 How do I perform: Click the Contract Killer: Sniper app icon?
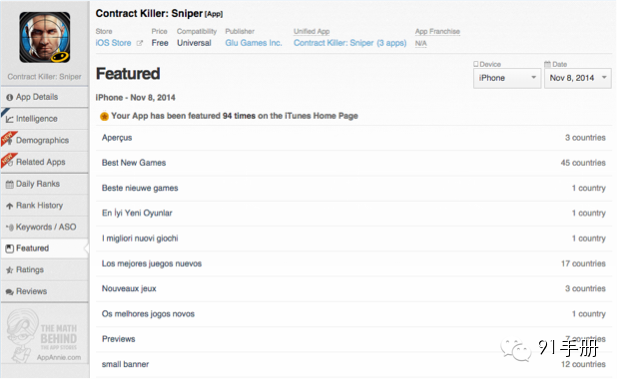[45, 37]
